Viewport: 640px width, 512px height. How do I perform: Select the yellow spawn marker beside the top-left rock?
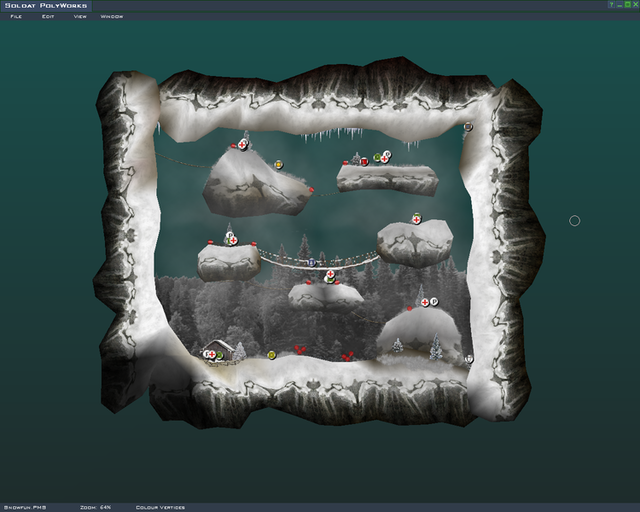(x=278, y=165)
